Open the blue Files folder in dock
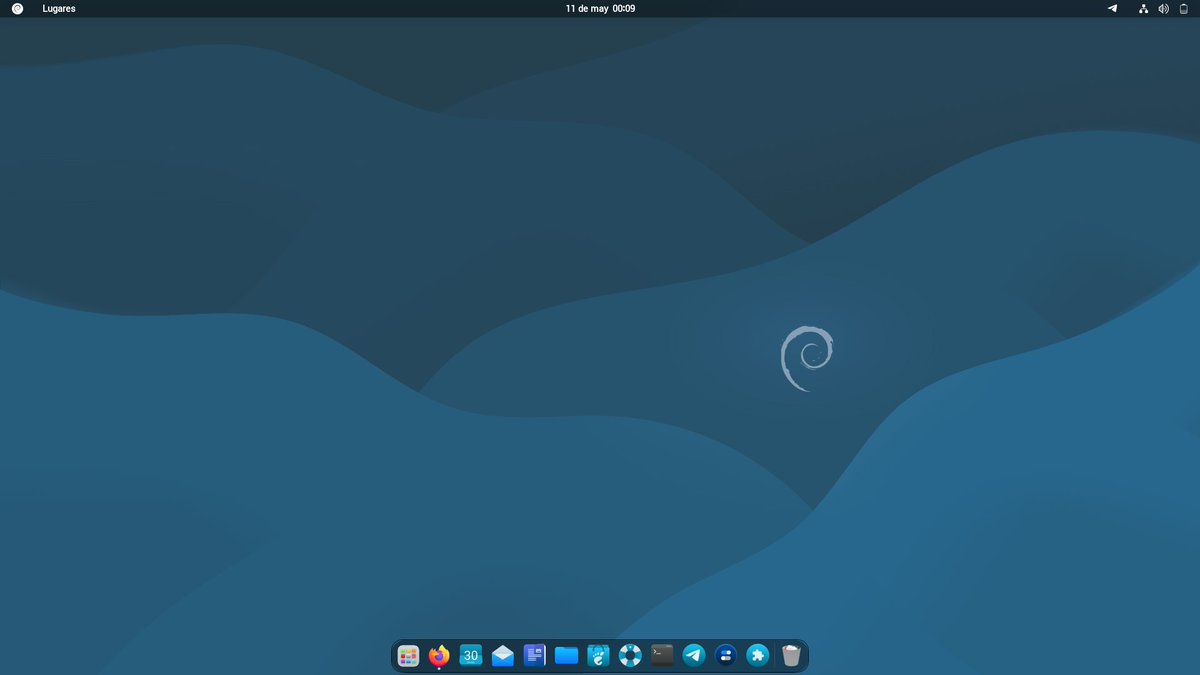The image size is (1200, 675). pos(566,656)
